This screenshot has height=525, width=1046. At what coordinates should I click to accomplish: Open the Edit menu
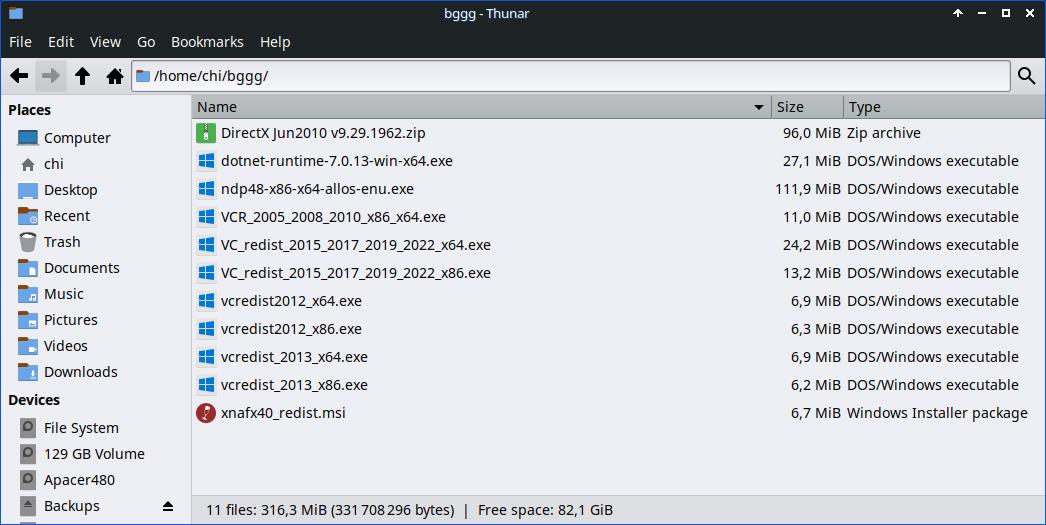(x=61, y=42)
